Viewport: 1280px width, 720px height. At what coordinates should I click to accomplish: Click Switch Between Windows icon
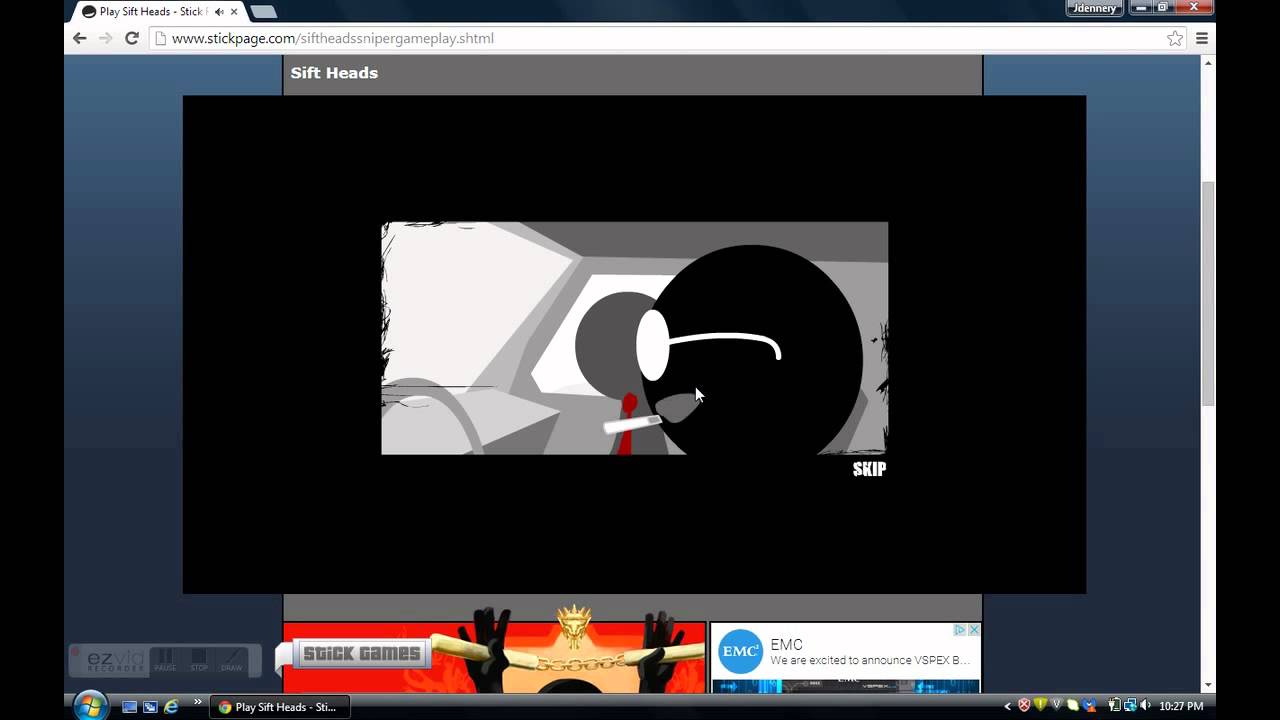pos(150,706)
